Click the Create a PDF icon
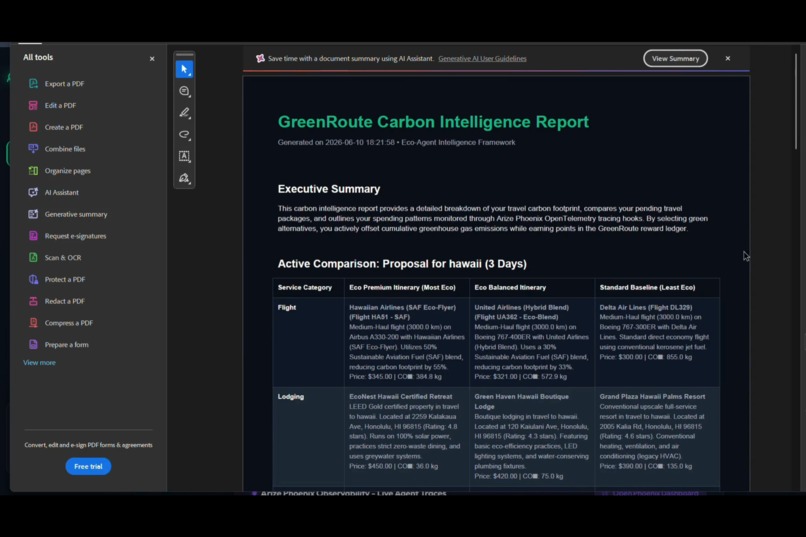Viewport: 806px width, 537px height. [x=33, y=127]
